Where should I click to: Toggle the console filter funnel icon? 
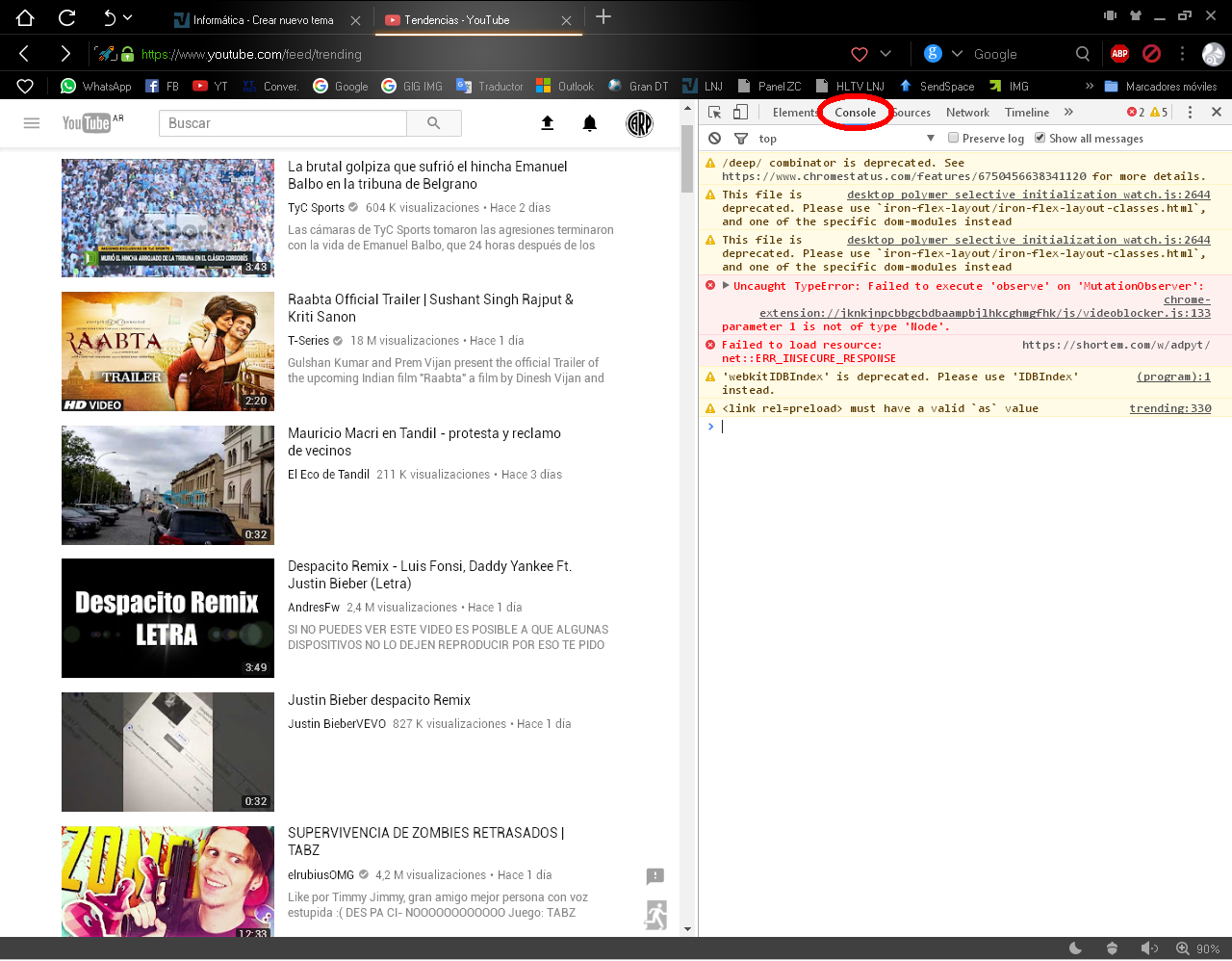point(740,139)
